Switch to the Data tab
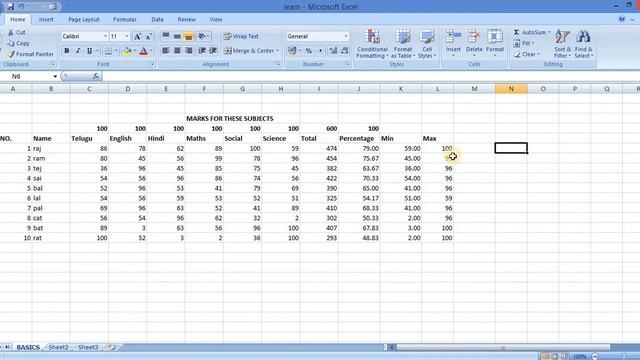 click(x=157, y=20)
